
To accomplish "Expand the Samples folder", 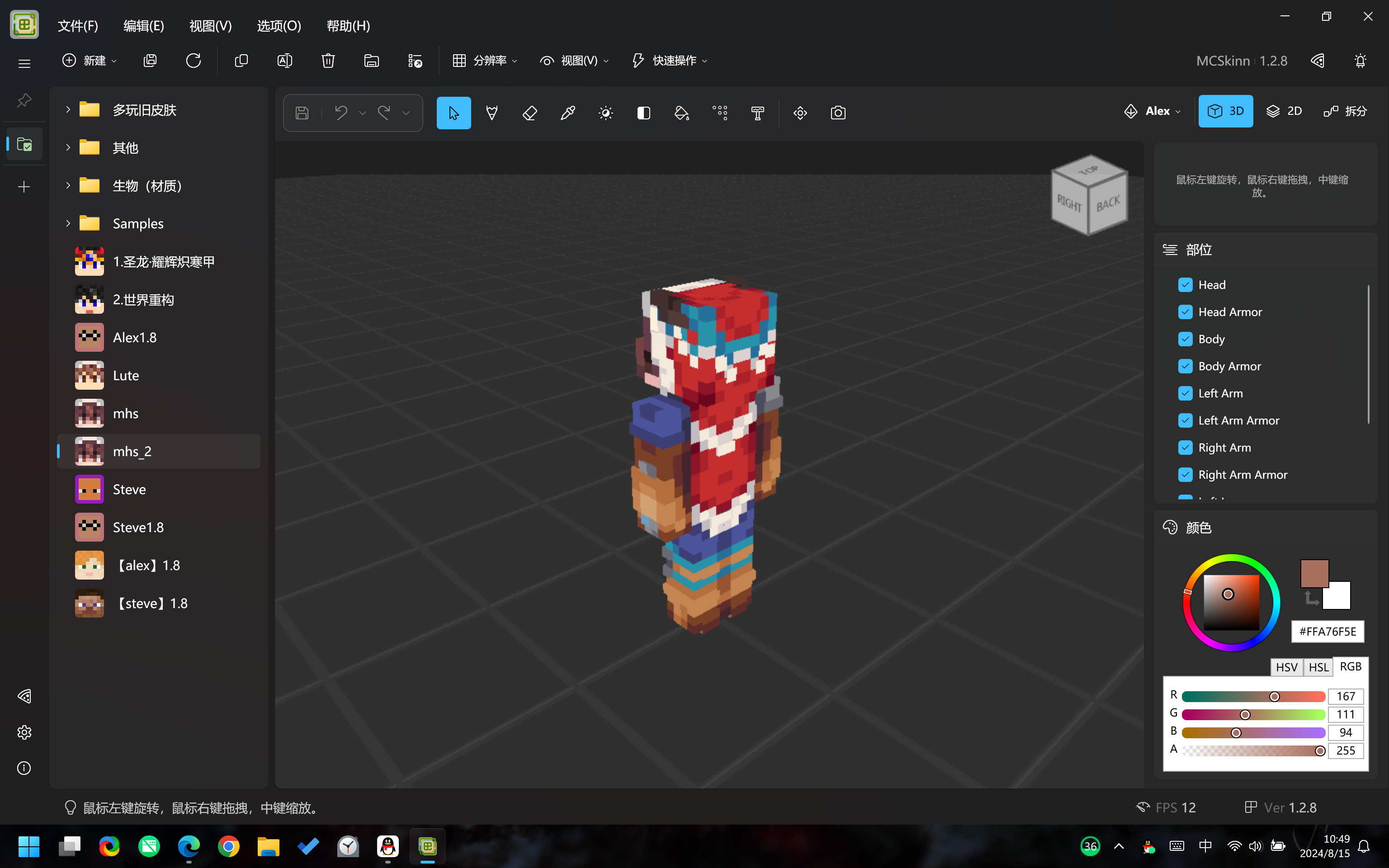I will [68, 223].
